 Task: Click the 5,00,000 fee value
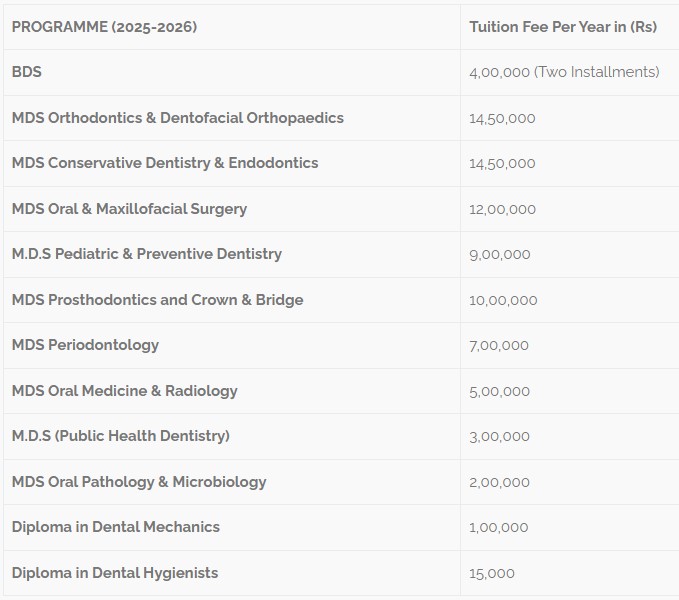(500, 391)
